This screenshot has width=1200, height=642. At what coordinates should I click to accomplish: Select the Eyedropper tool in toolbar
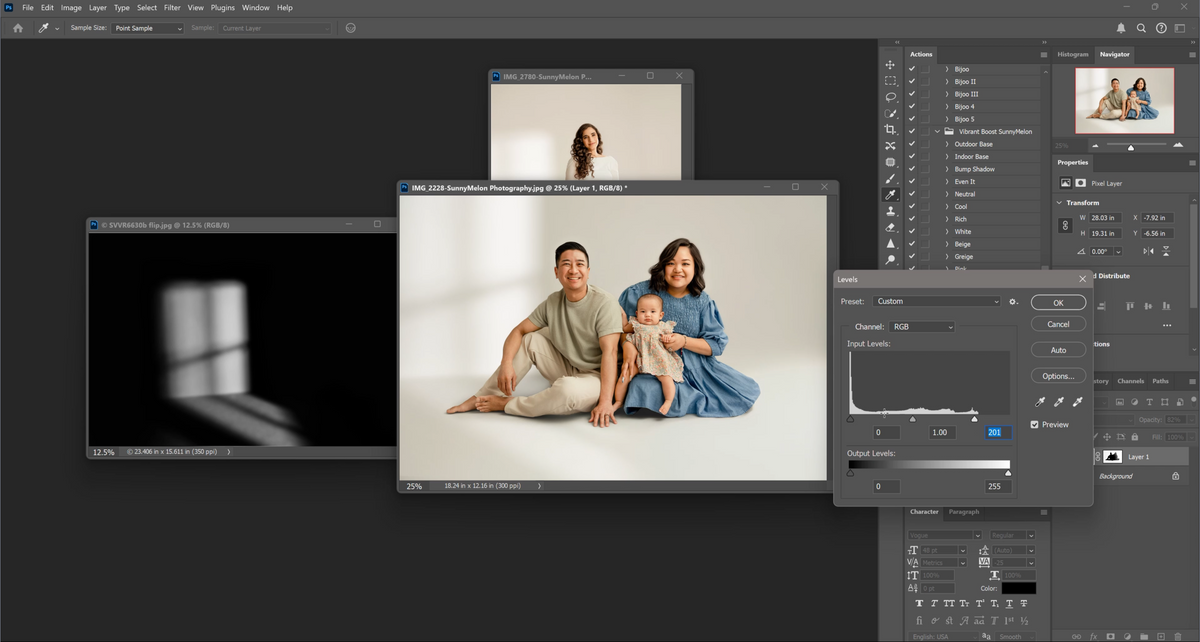click(x=890, y=195)
